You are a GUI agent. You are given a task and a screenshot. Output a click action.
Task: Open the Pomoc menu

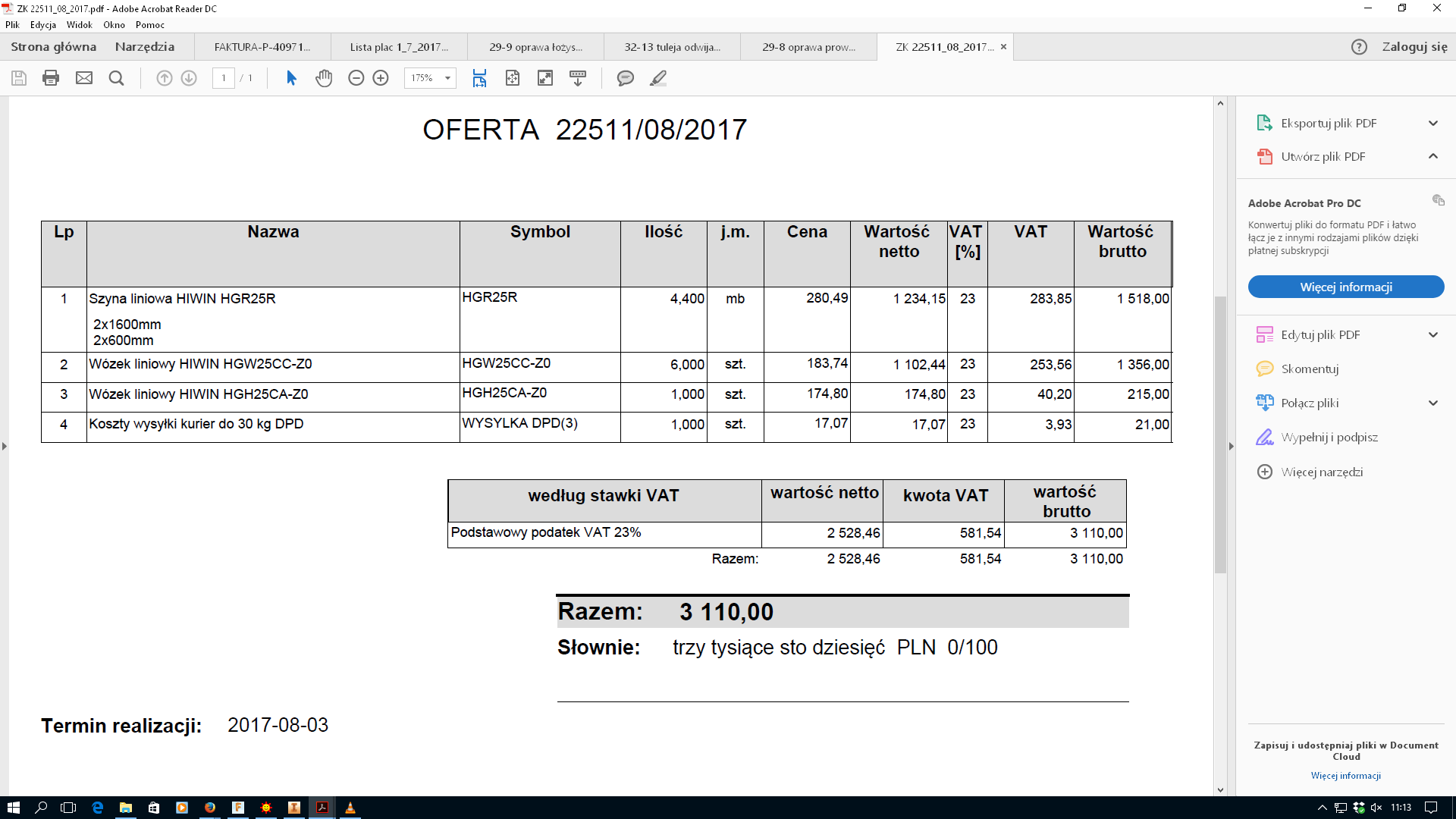pos(150,25)
